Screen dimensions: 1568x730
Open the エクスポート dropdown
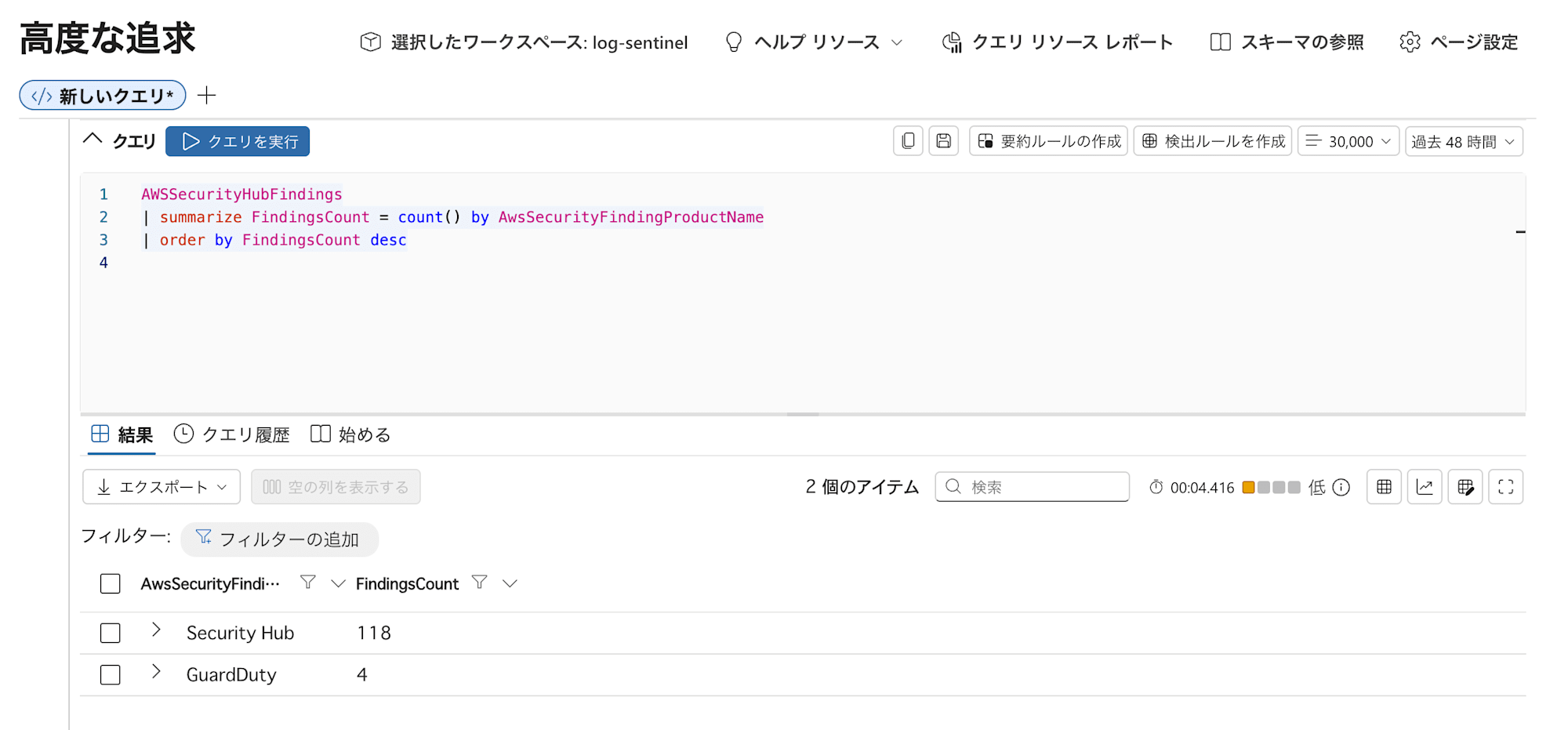(x=162, y=487)
